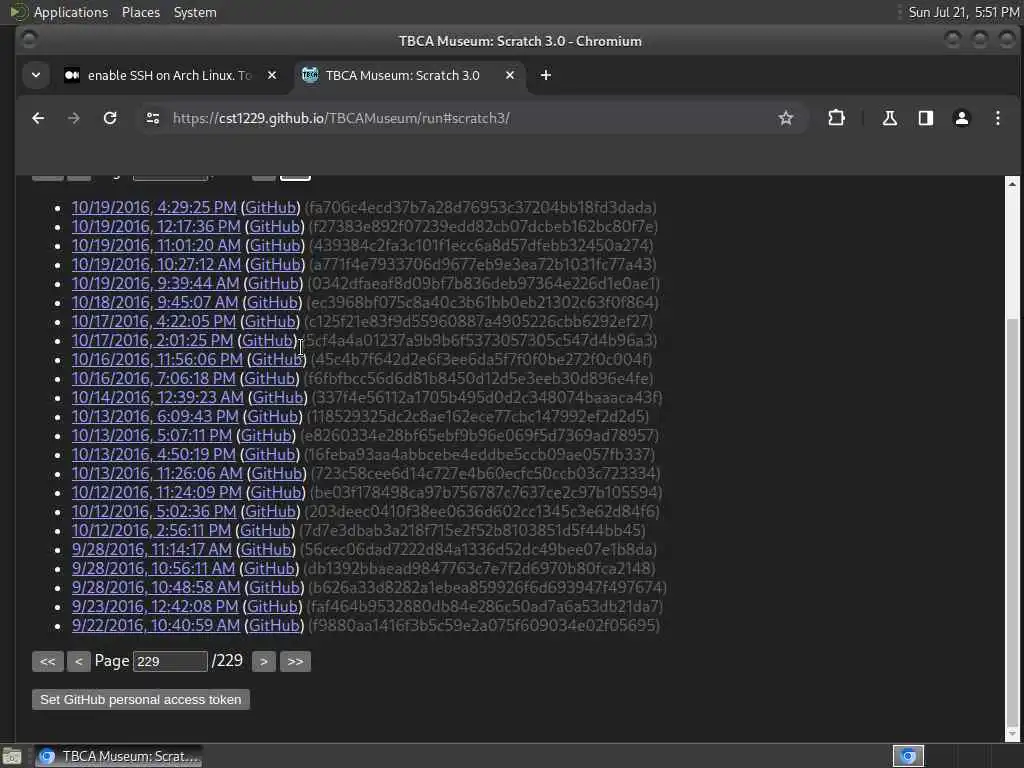Click show desktop icon in bottom panel
Screen dimensions: 1024x768
click(x=12, y=756)
